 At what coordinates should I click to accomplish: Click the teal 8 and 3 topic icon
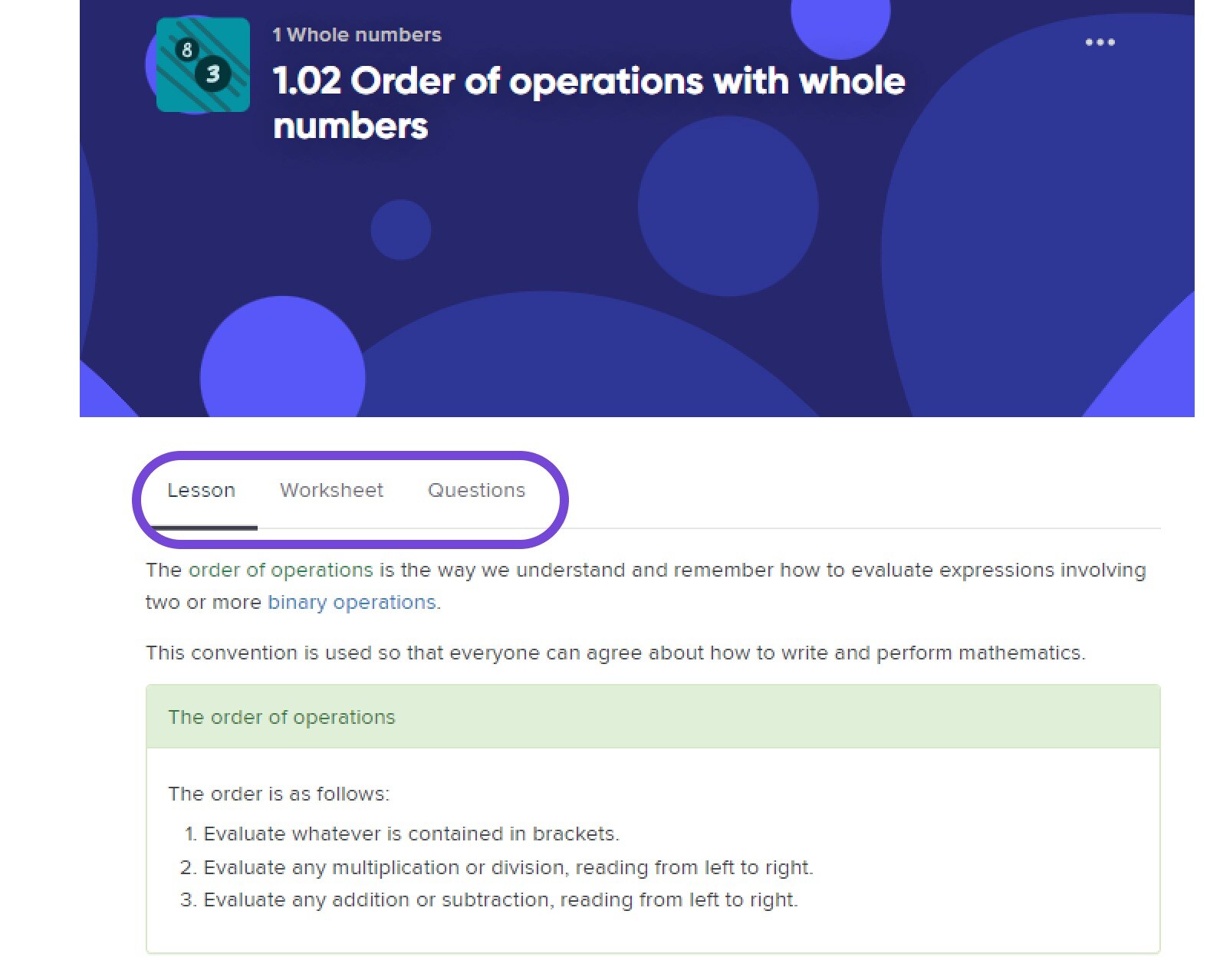202,65
